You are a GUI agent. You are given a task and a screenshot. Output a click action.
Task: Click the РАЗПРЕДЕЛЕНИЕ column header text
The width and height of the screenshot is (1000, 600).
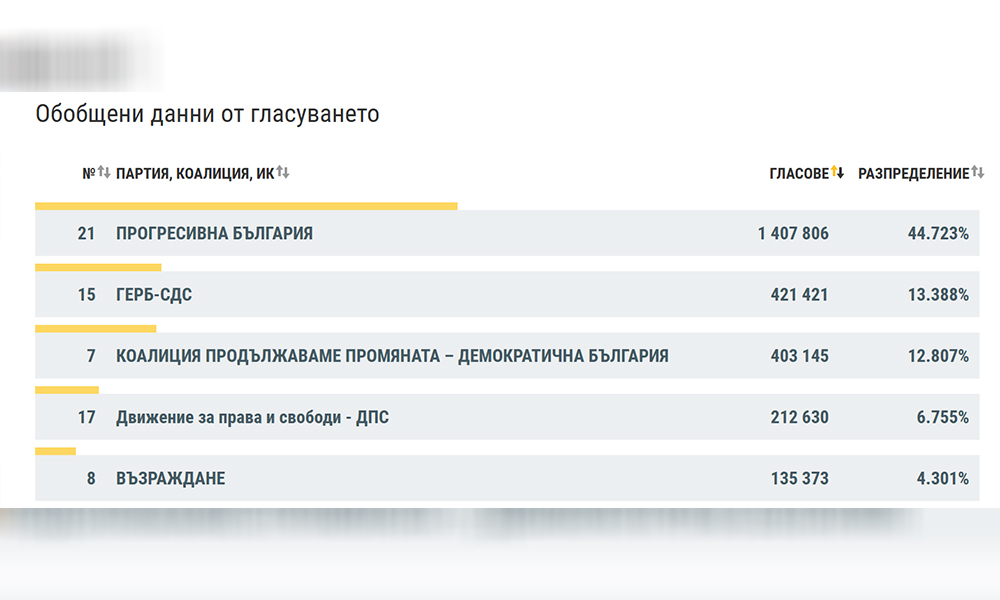click(913, 173)
